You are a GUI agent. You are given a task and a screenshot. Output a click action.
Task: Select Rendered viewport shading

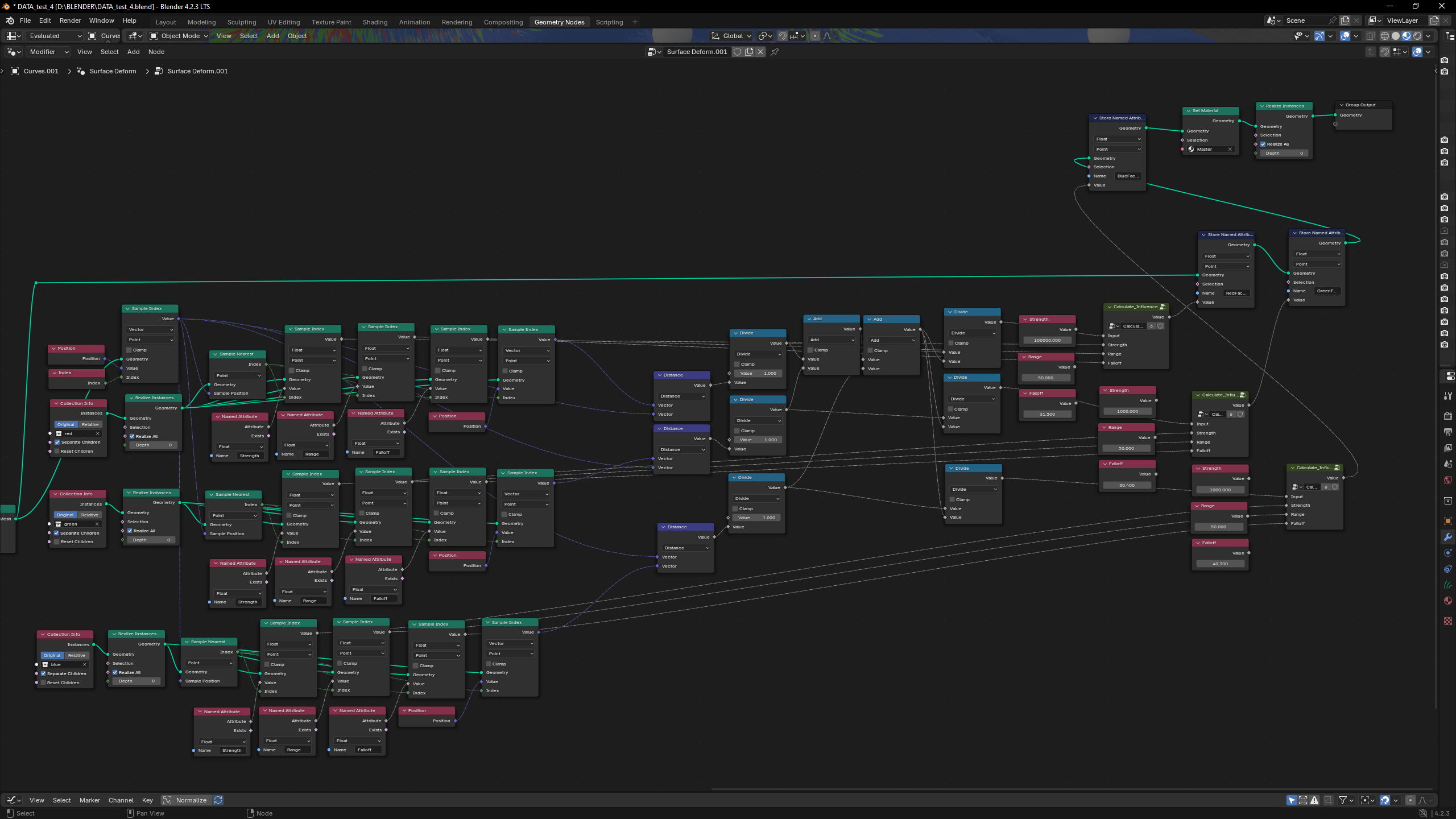point(1417,36)
